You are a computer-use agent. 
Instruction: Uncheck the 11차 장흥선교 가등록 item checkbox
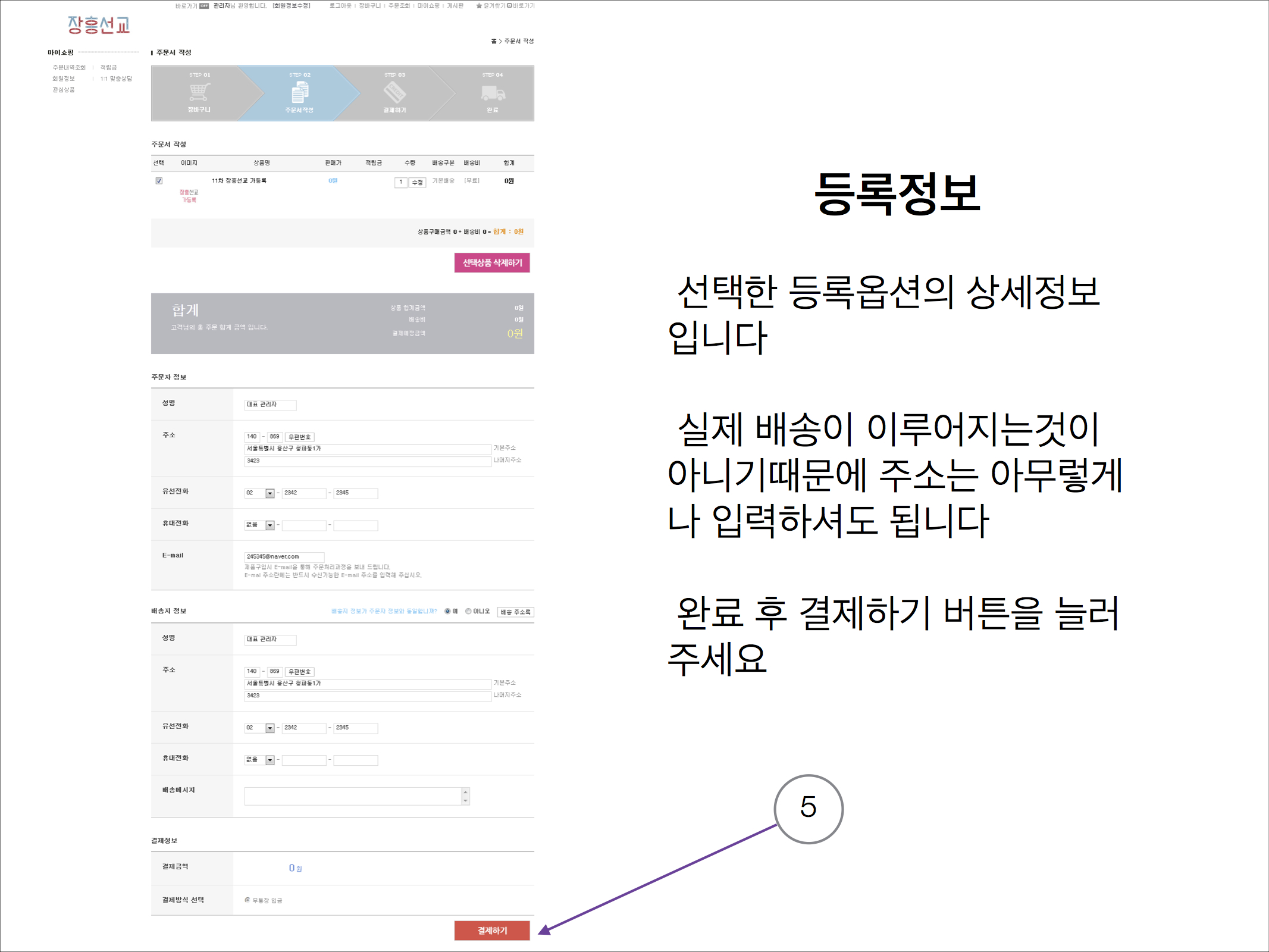click(x=159, y=181)
